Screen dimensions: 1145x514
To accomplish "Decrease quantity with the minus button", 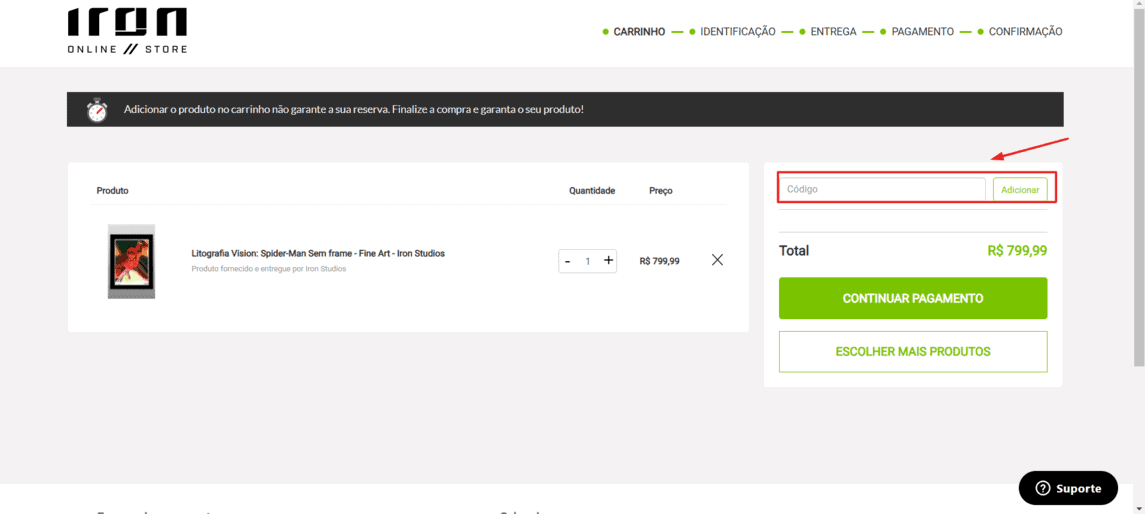I will tap(567, 261).
